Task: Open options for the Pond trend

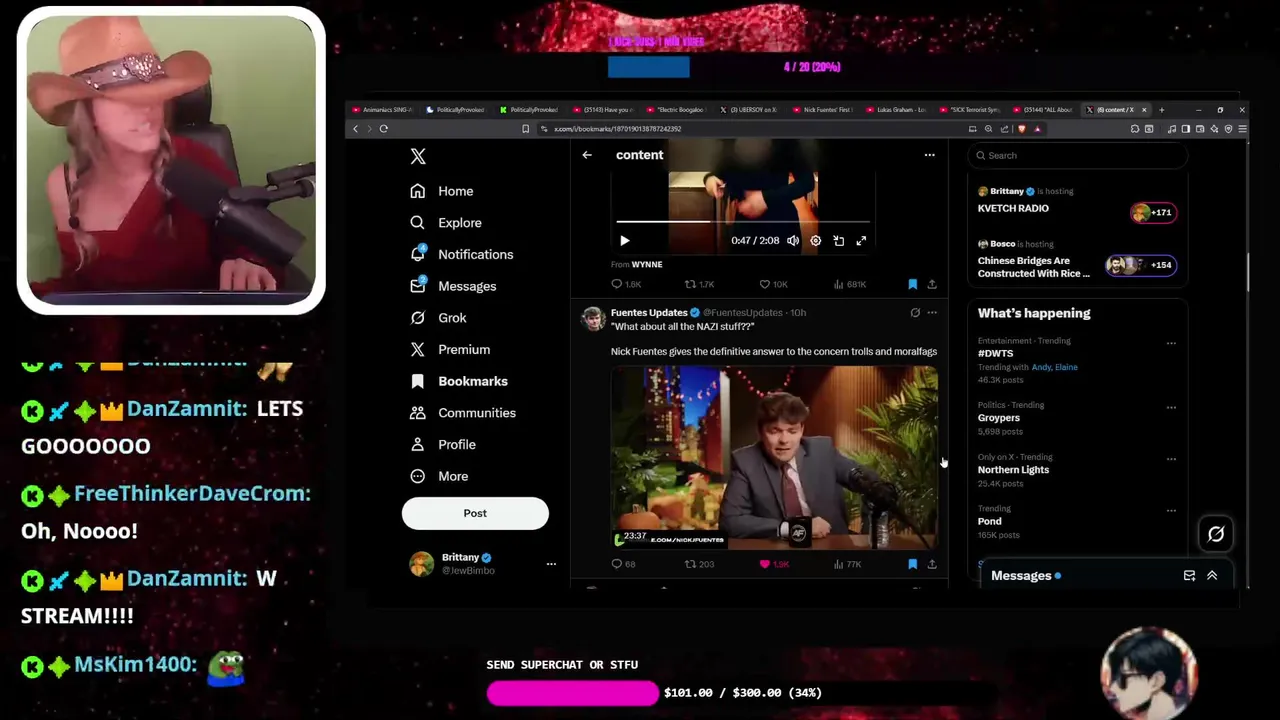Action: [1171, 511]
